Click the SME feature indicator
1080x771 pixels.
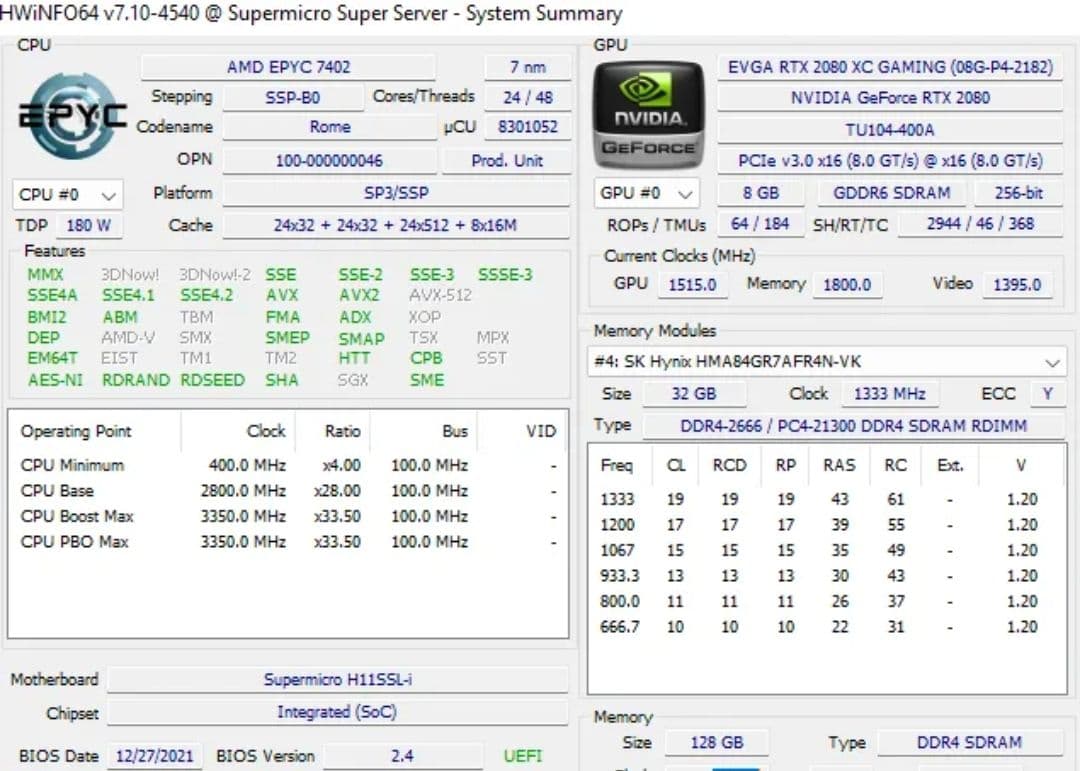(426, 380)
